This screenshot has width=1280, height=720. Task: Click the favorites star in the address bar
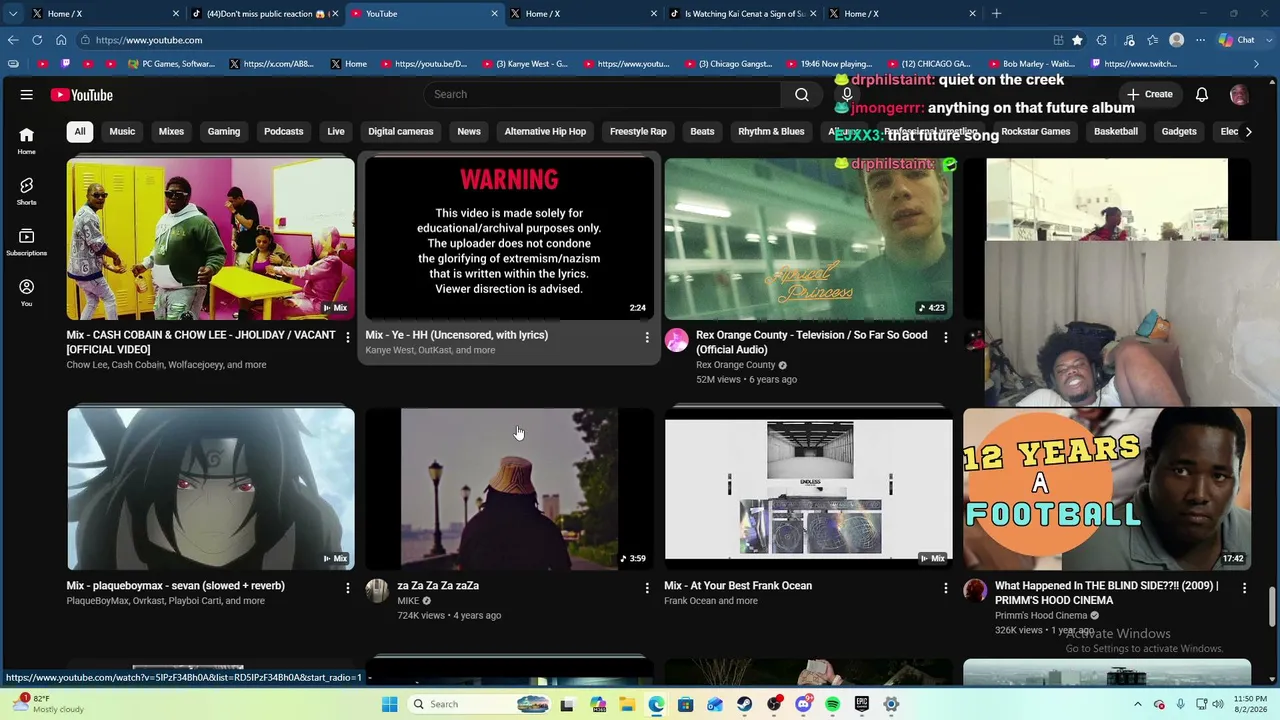(x=1077, y=40)
